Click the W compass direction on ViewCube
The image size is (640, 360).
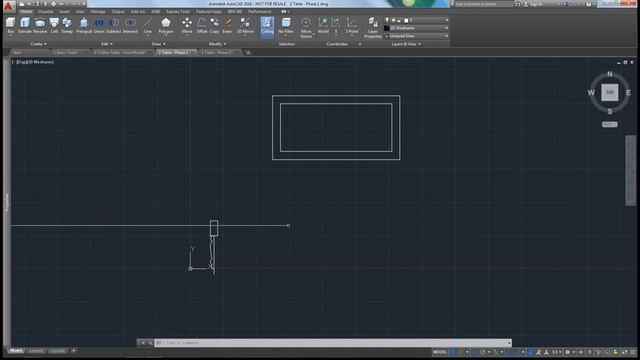(591, 93)
